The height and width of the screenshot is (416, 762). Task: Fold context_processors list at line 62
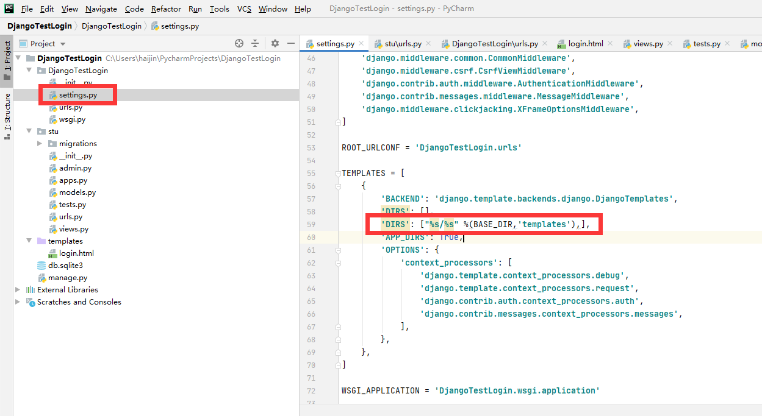(338, 263)
